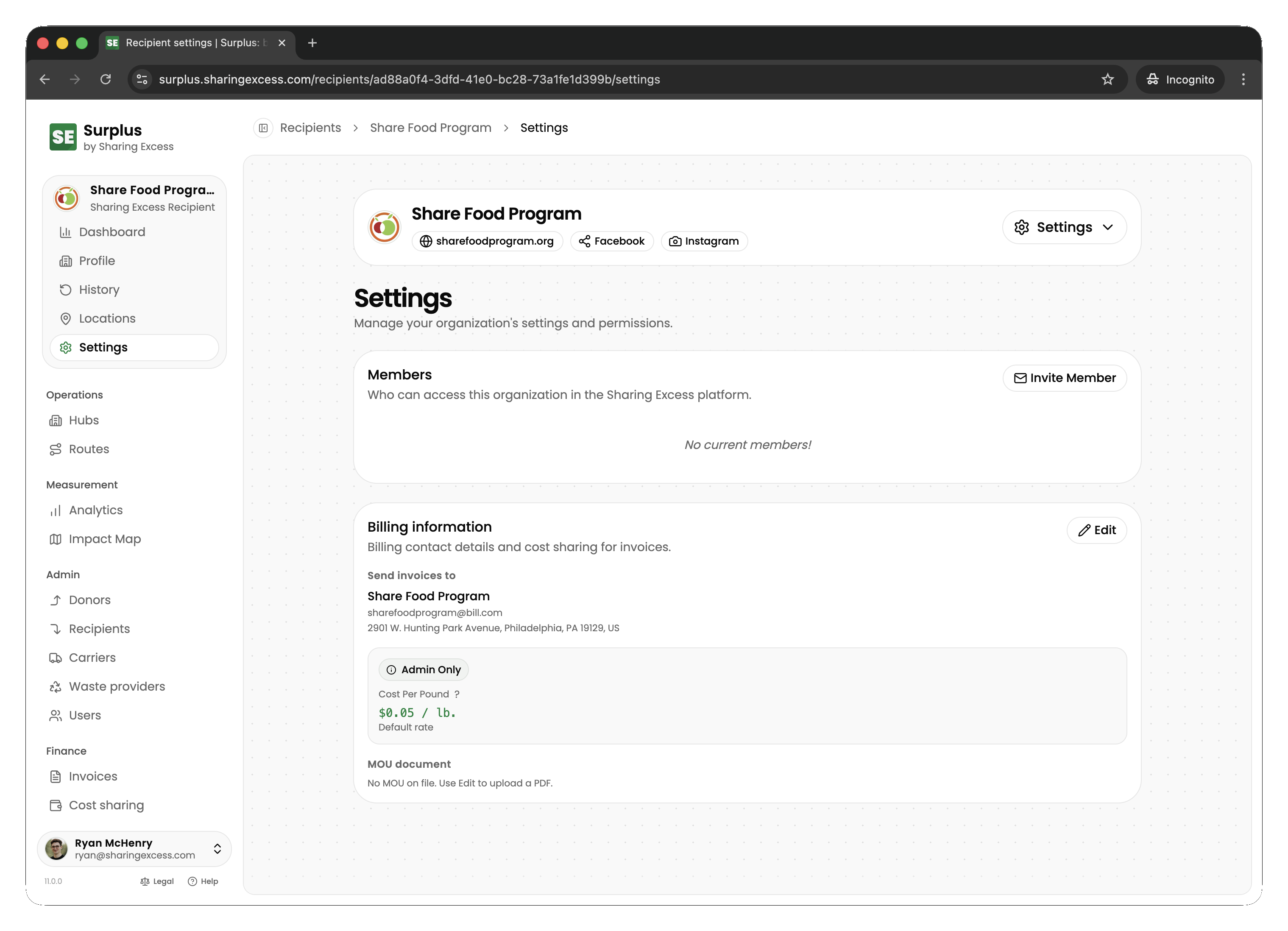Toggle the sidebar panel icon beside Recipients
Viewport: 1288px width, 931px height.
point(264,128)
